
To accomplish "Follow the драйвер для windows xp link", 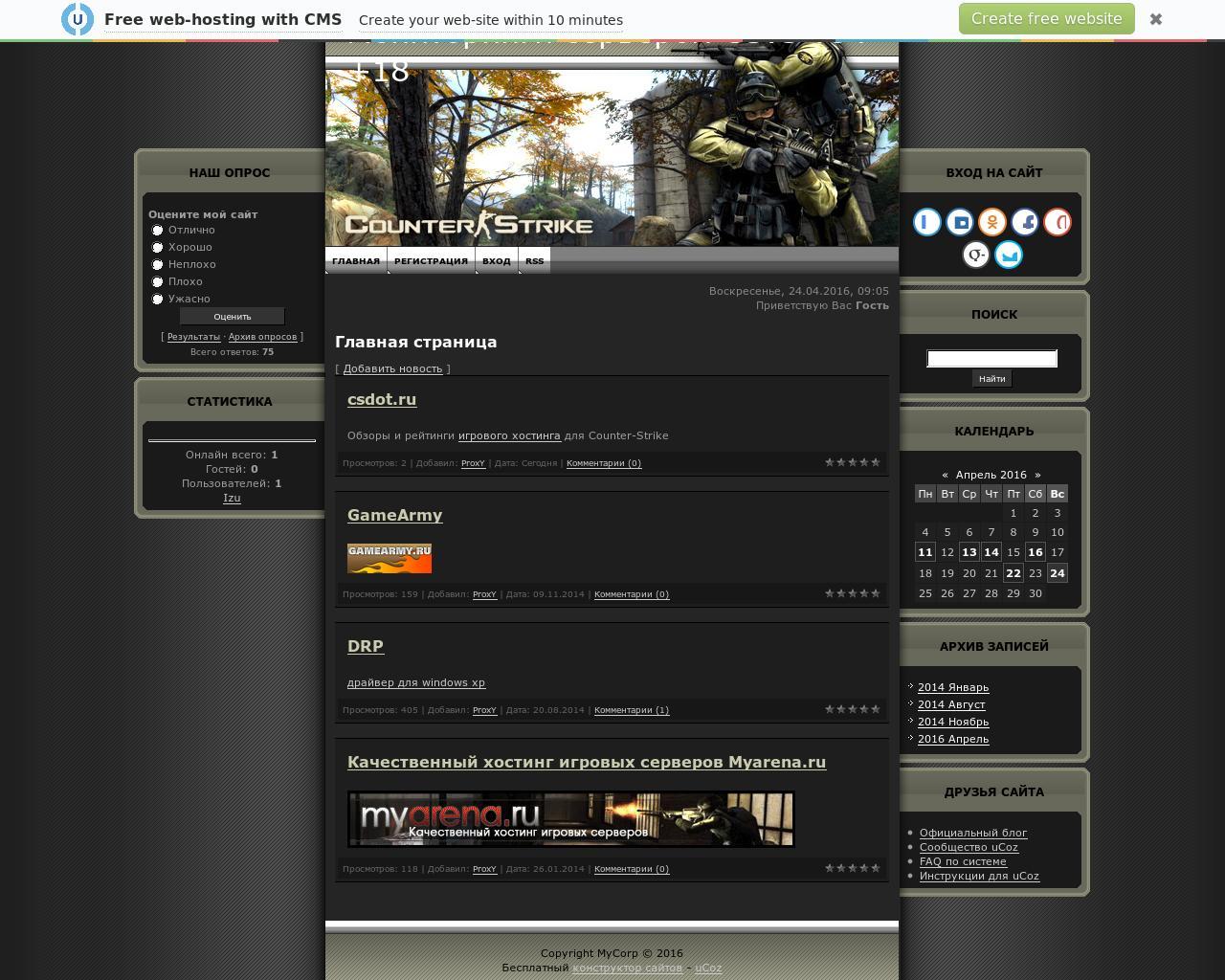I will 416,682.
